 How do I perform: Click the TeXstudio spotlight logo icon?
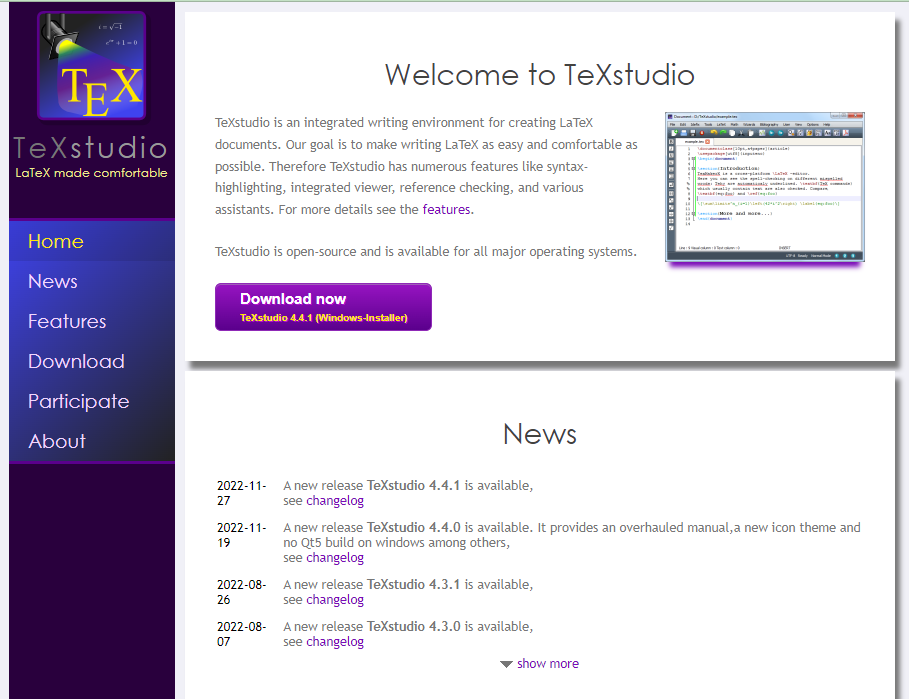(92, 65)
